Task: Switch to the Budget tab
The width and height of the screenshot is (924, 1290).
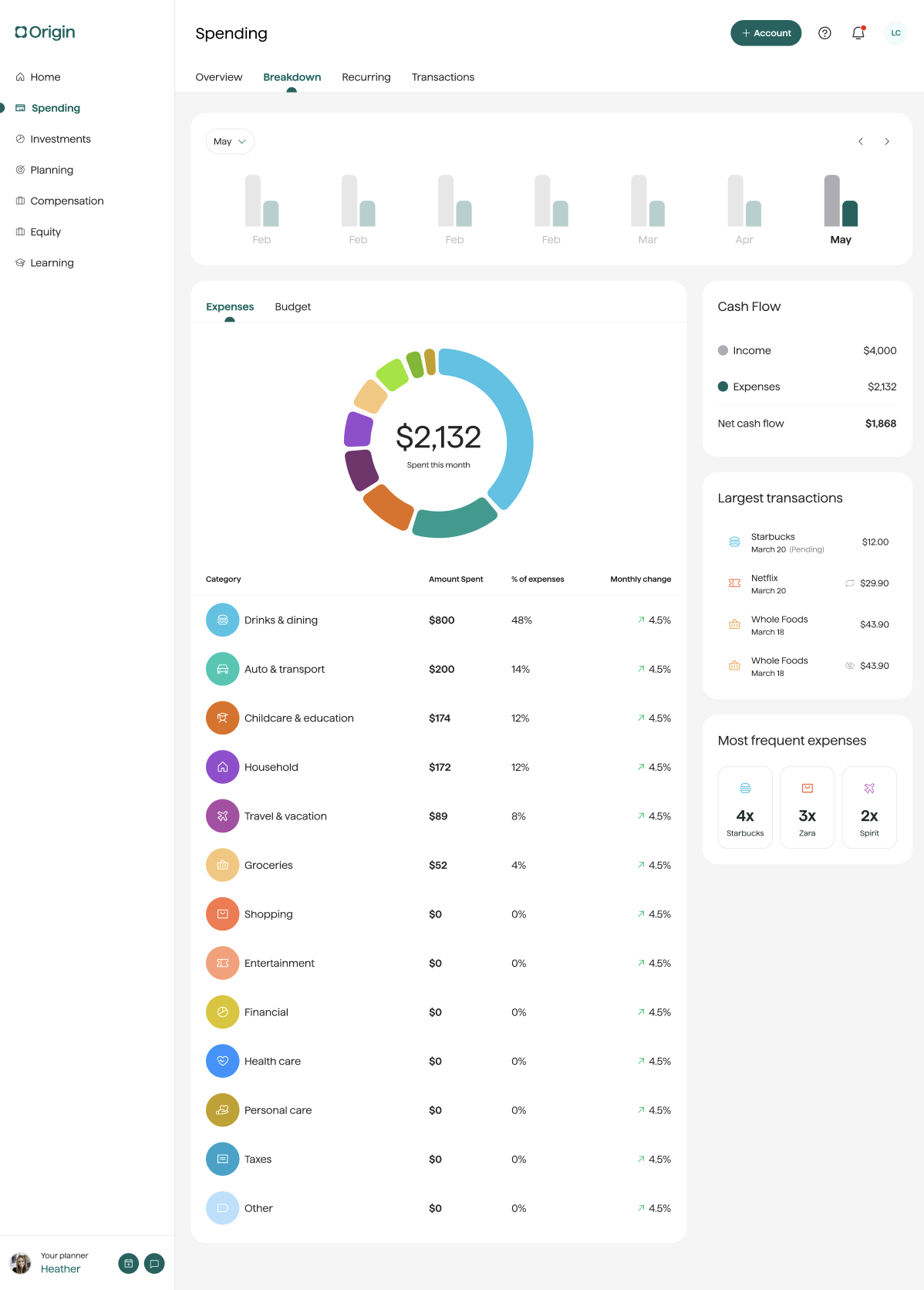Action: tap(293, 307)
